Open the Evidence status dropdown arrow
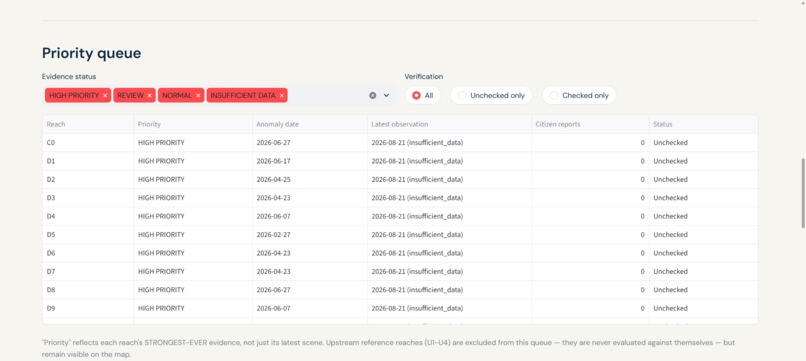The width and height of the screenshot is (806, 361). click(387, 95)
